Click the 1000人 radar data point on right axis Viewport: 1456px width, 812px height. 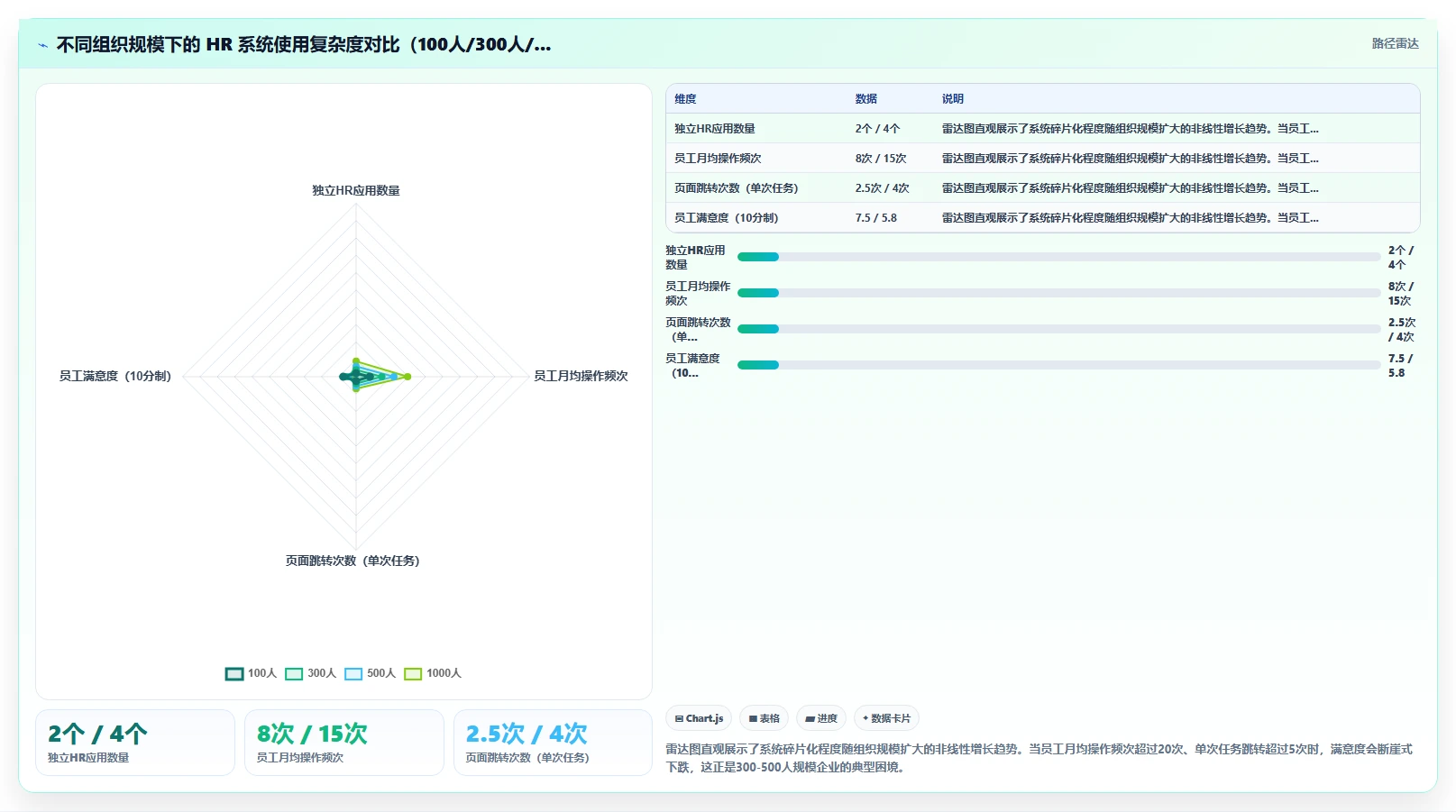(407, 377)
